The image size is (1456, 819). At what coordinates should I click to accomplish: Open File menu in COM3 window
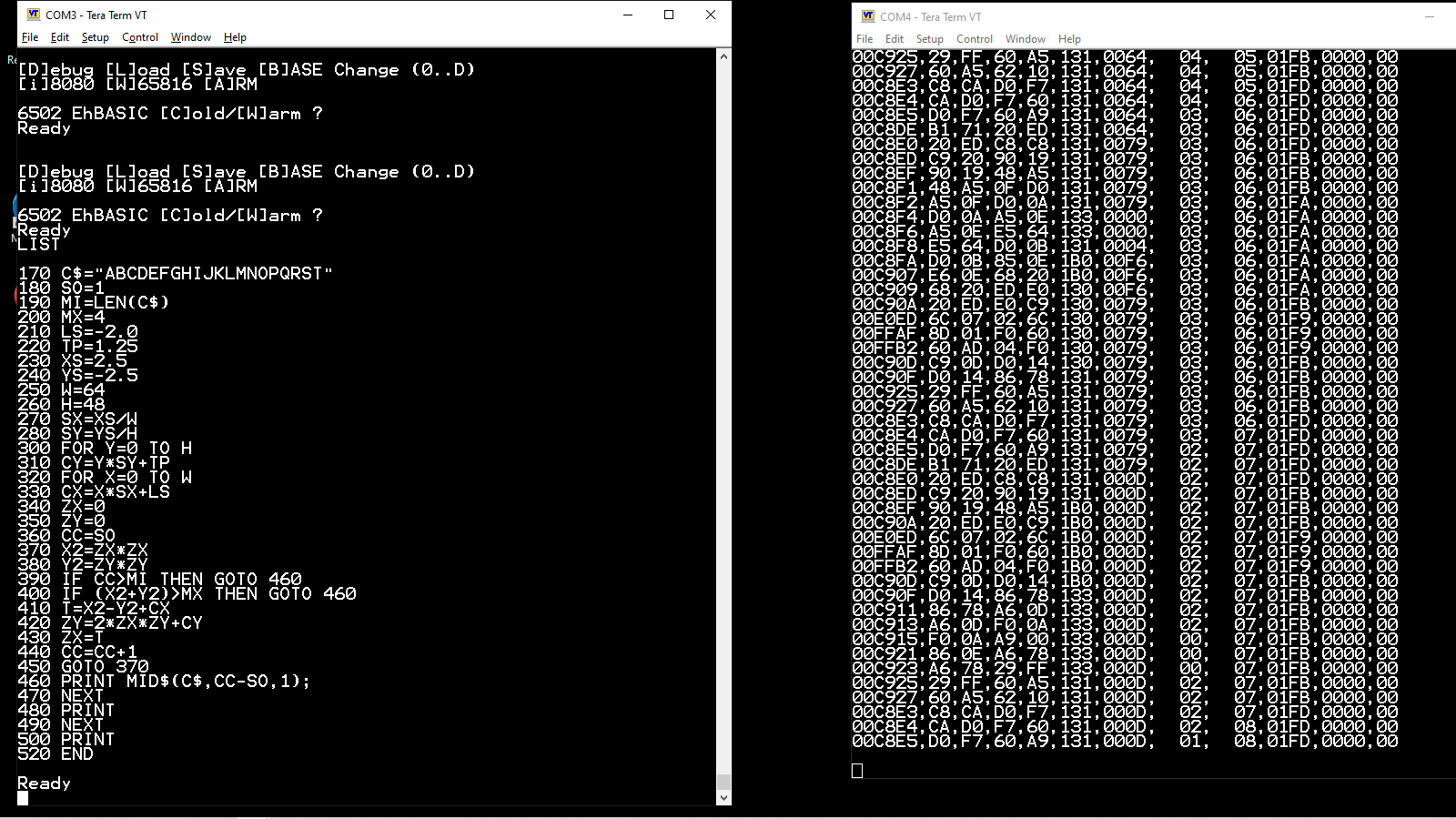tap(30, 37)
